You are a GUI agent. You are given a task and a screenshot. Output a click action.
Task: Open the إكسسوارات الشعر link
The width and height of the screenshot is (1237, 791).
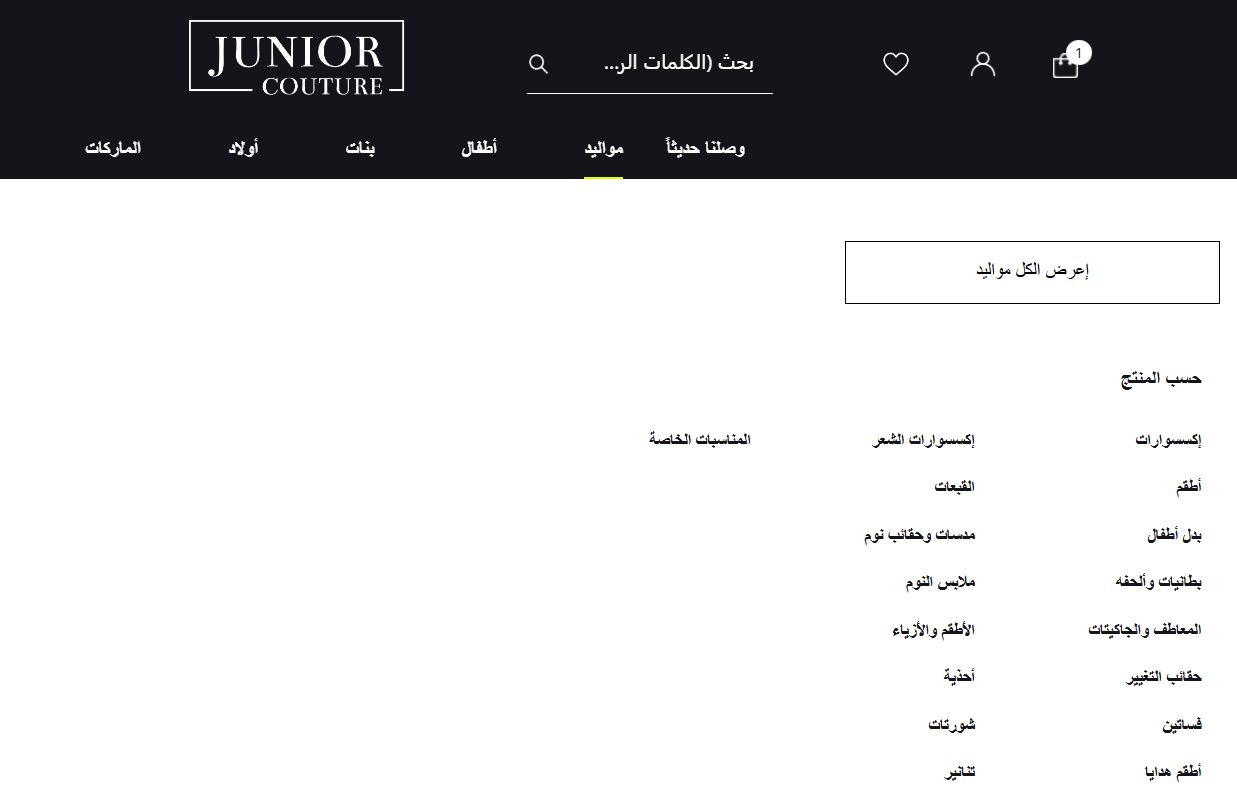pyautogui.click(x=923, y=439)
